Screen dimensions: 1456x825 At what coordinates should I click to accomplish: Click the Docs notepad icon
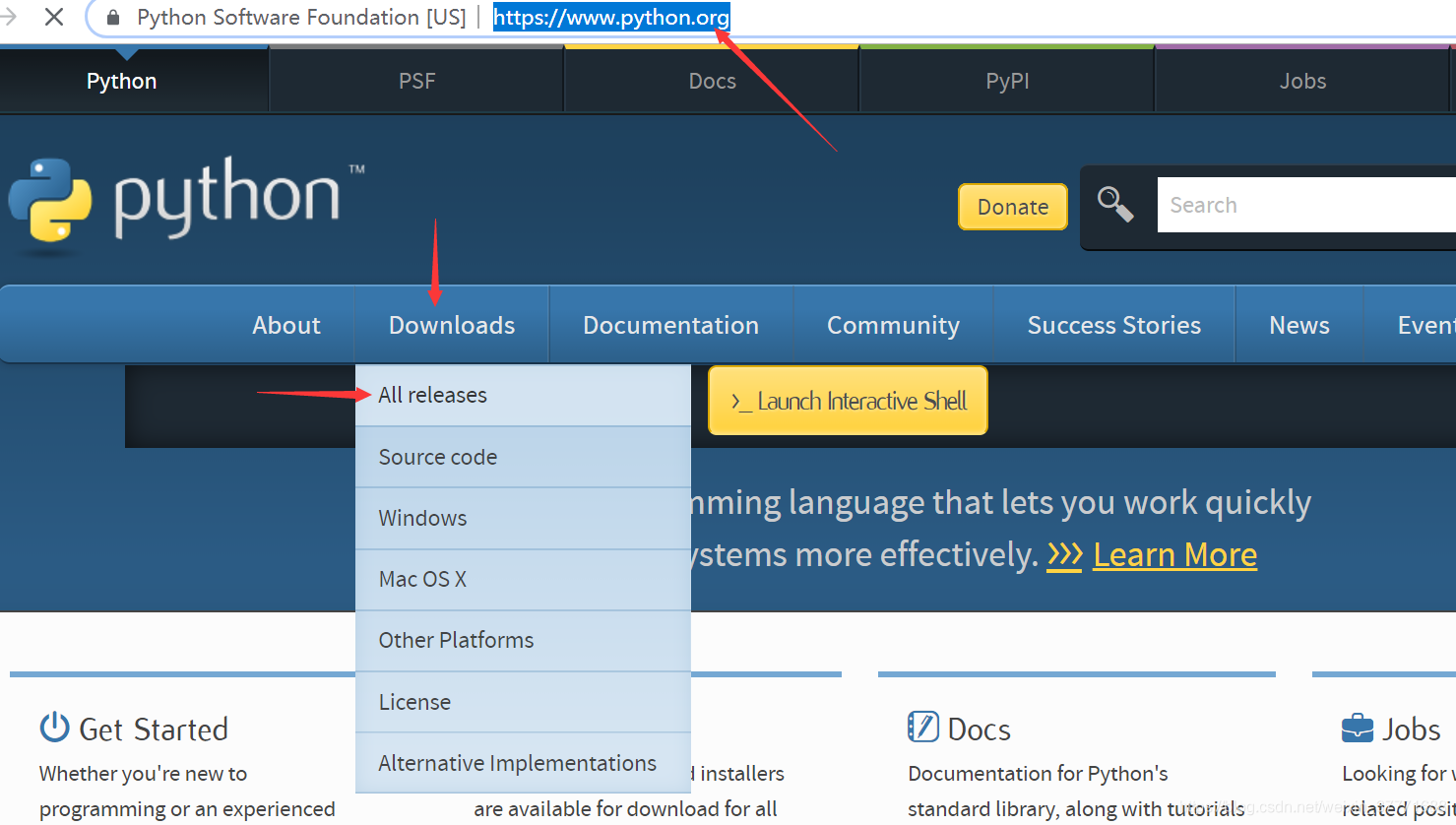[923, 728]
